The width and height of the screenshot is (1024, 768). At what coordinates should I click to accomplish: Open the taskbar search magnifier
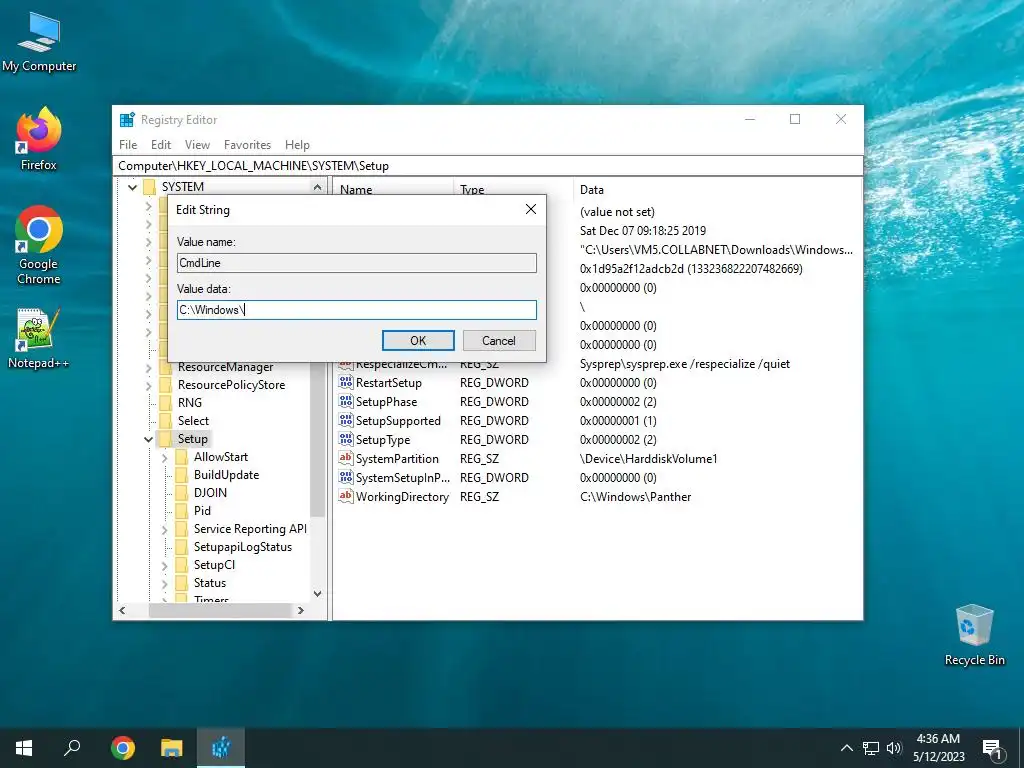72,748
